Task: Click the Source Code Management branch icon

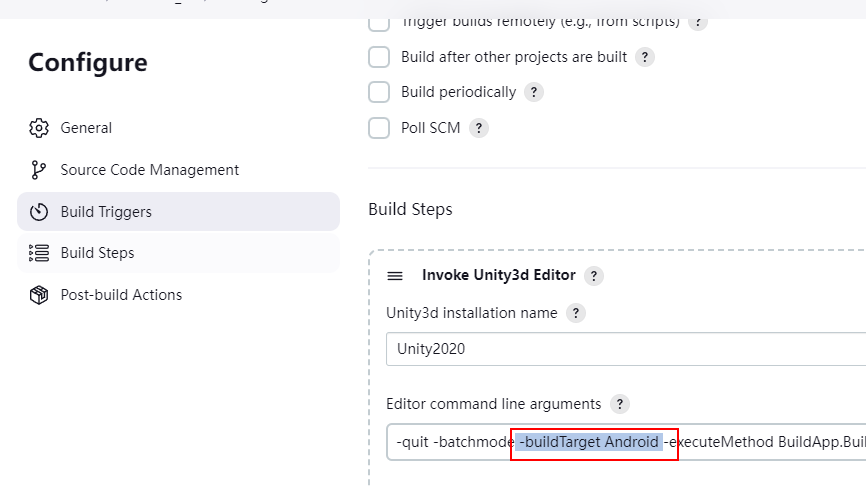Action: point(39,170)
